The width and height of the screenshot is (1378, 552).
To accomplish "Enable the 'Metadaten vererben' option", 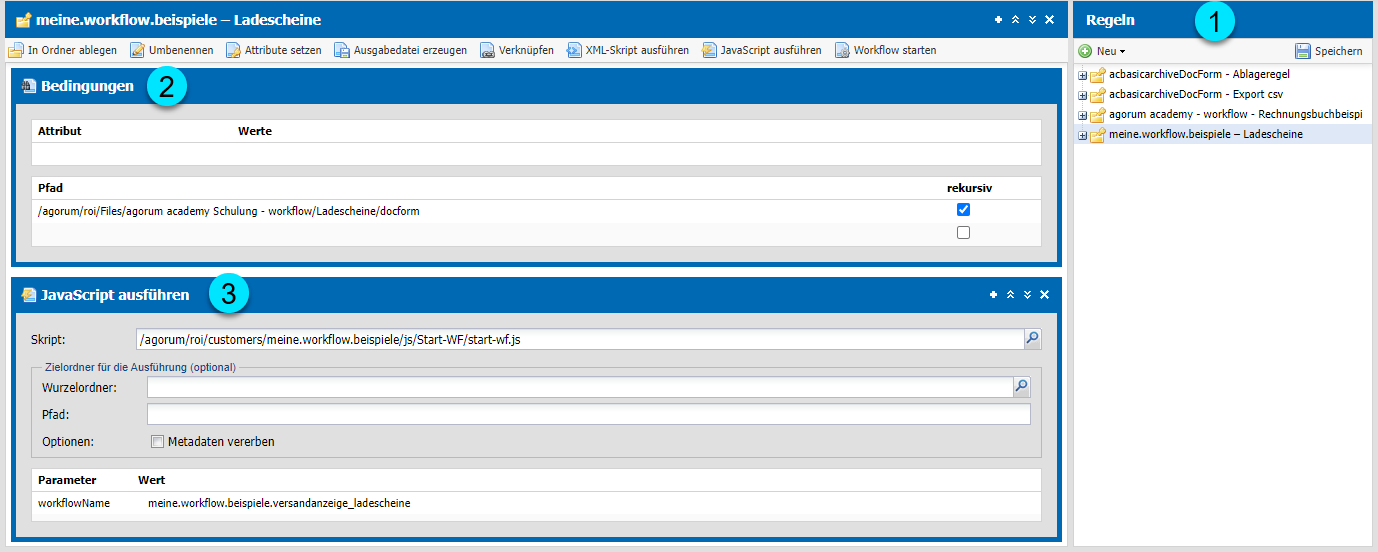I will pos(157,442).
